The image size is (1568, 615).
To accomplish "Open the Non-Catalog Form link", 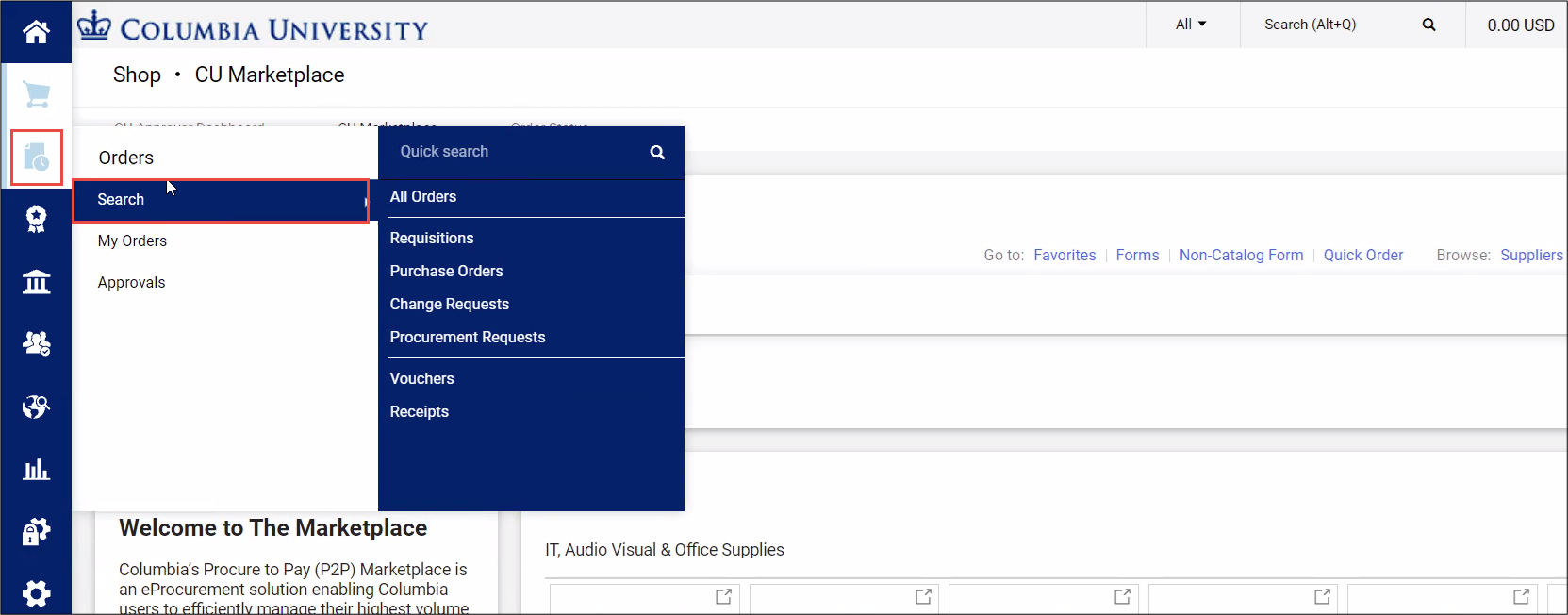I will pyautogui.click(x=1241, y=255).
